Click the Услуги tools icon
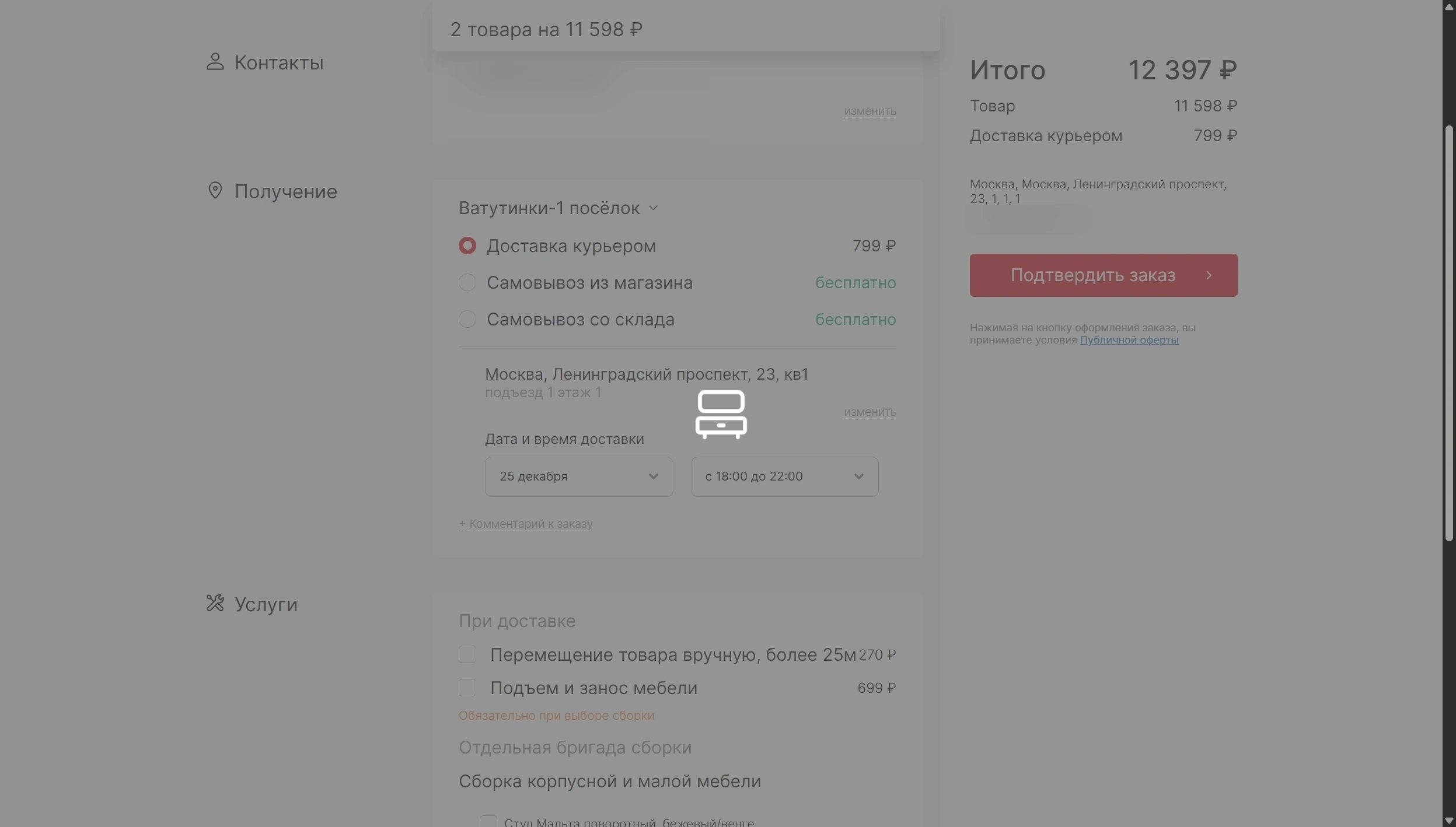The height and width of the screenshot is (827, 1456). tap(215, 603)
